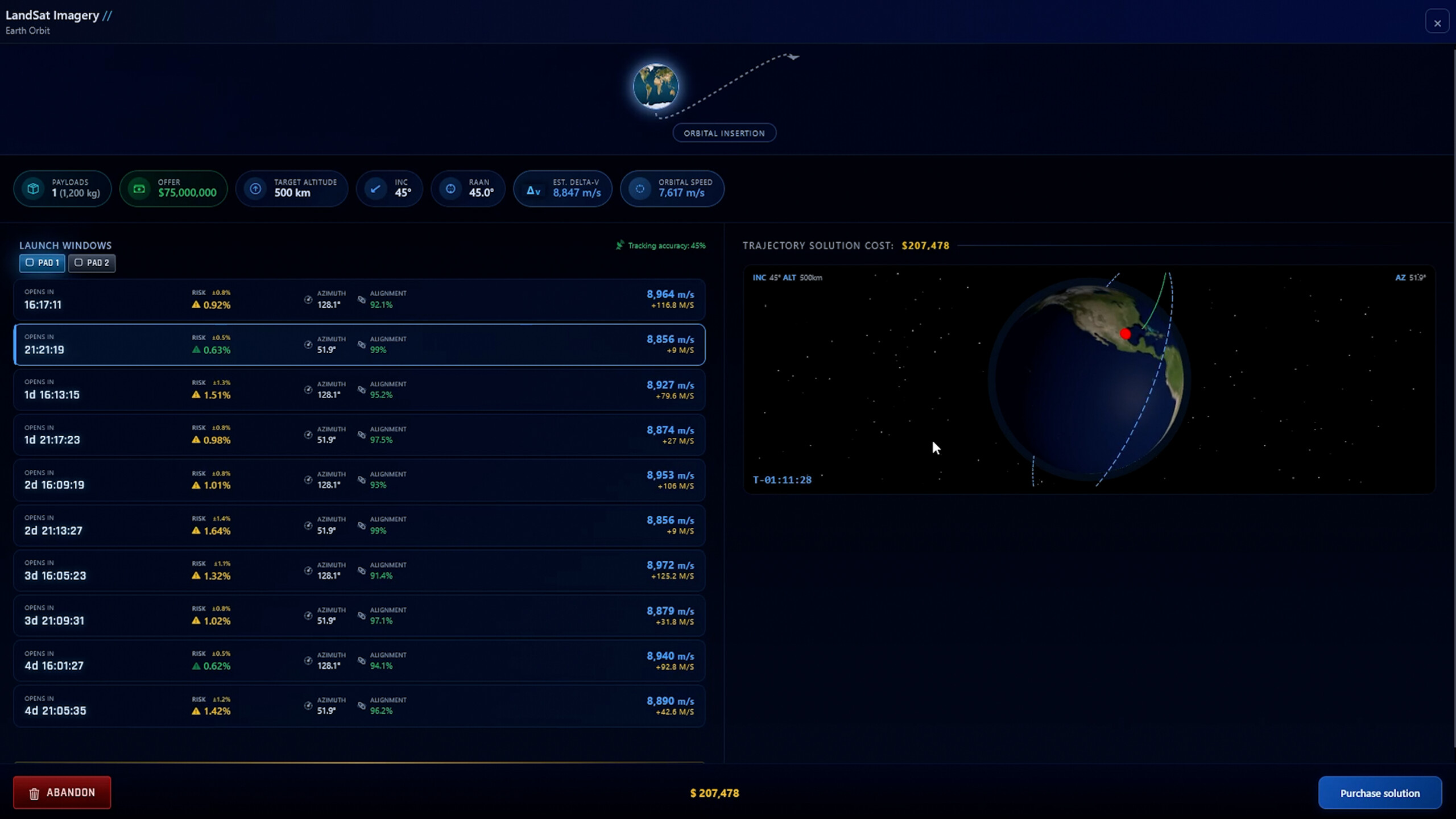Viewport: 1456px width, 819px height.
Task: Click the INC inclination icon
Action: pyautogui.click(x=375, y=188)
